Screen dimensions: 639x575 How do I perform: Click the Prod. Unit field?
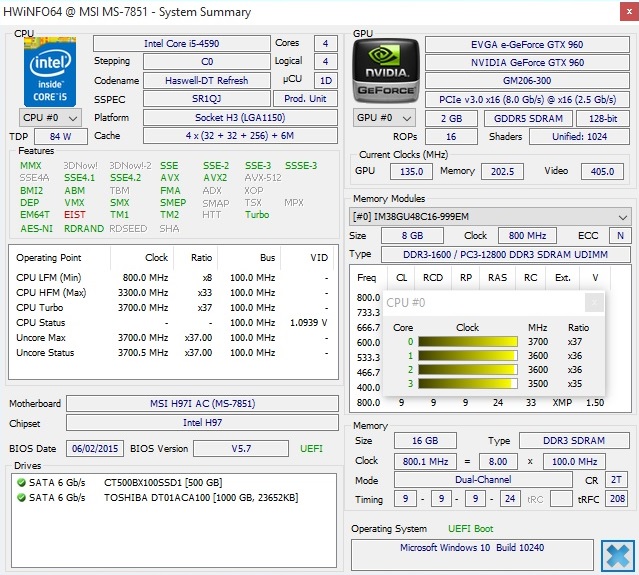coord(305,99)
